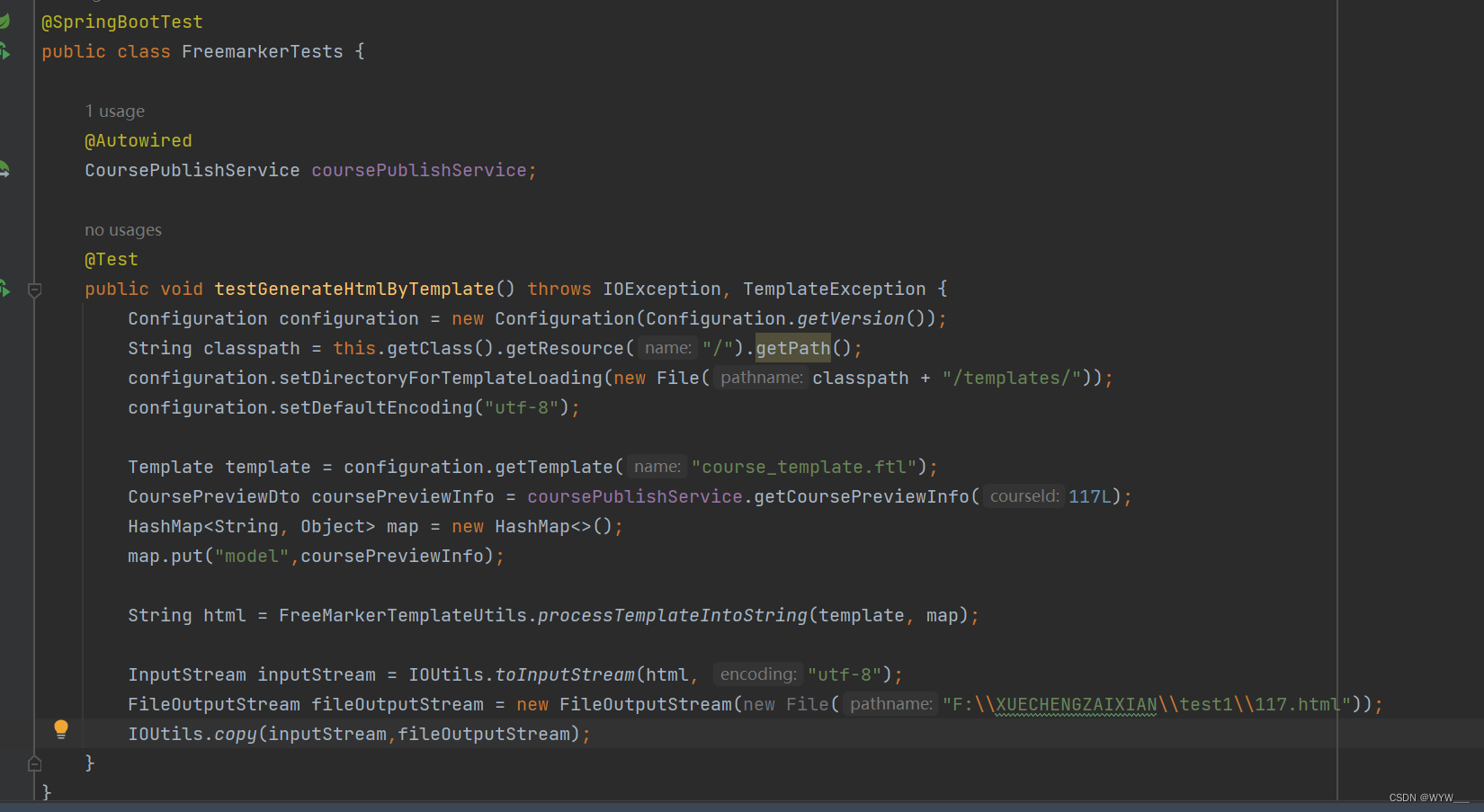Click the getTemplate method call
The width and height of the screenshot is (1484, 812).
554,467
